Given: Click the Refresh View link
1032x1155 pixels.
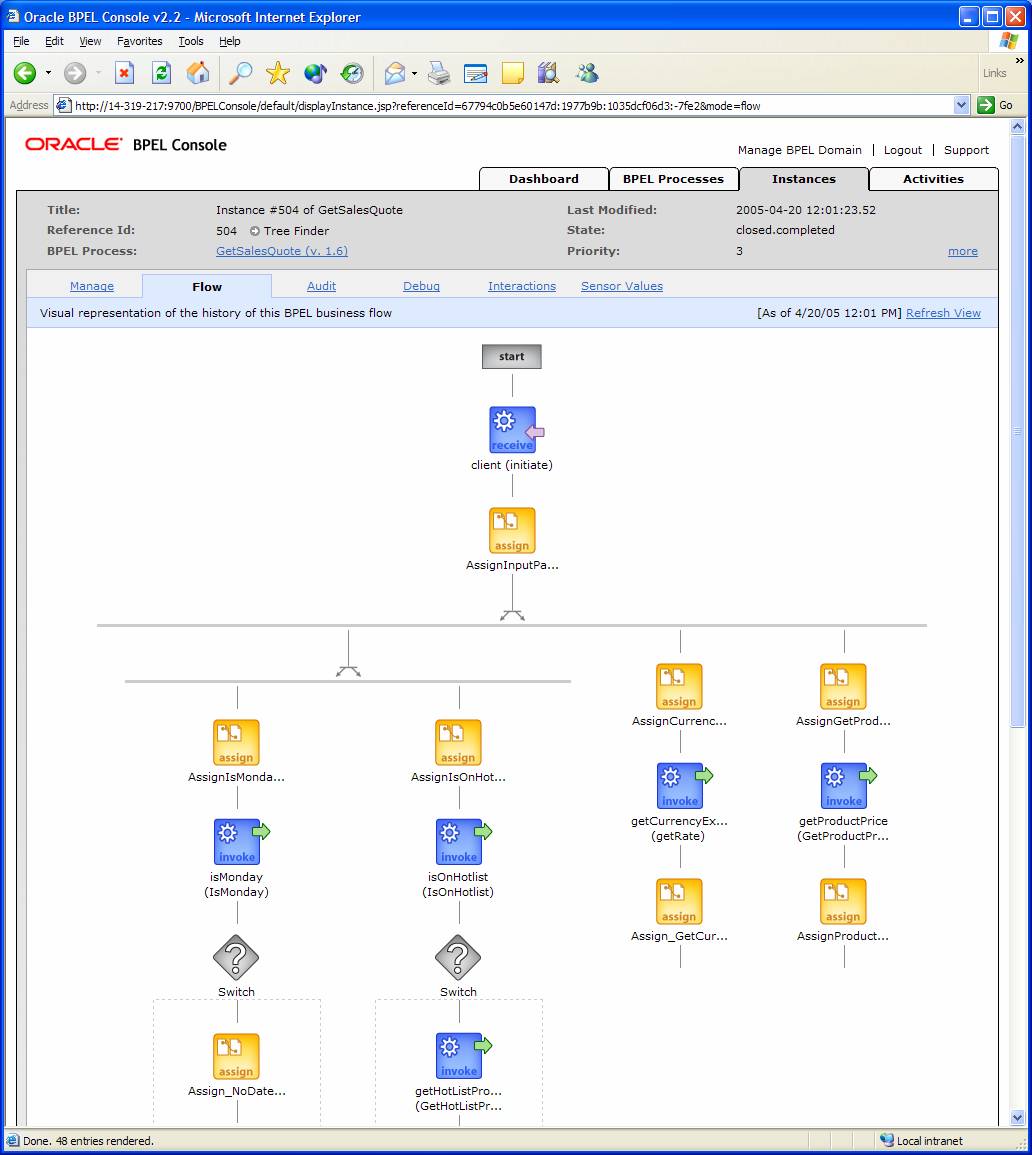Looking at the screenshot, I should pos(943,313).
